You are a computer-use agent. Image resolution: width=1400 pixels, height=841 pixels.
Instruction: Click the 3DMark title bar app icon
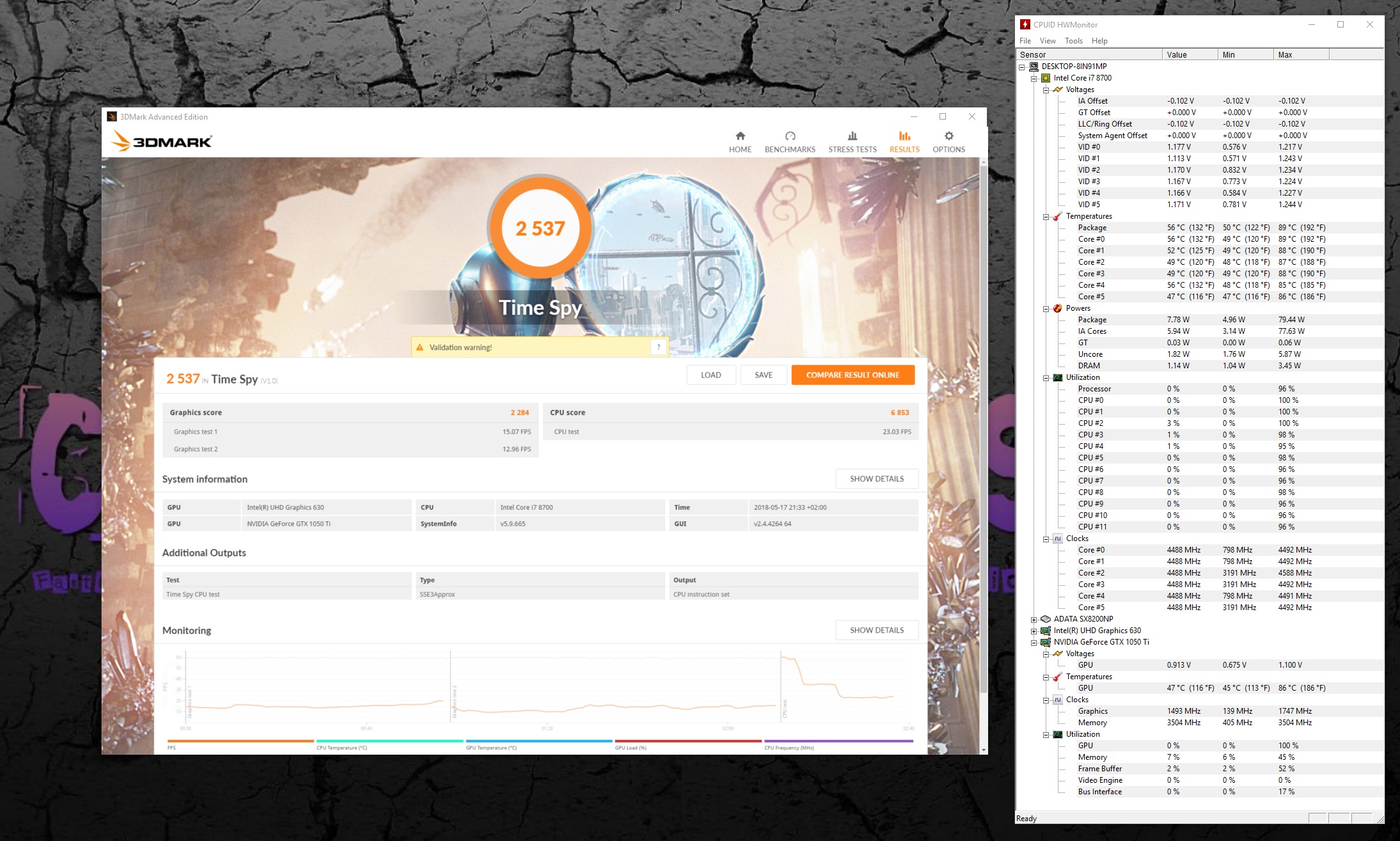pos(112,116)
